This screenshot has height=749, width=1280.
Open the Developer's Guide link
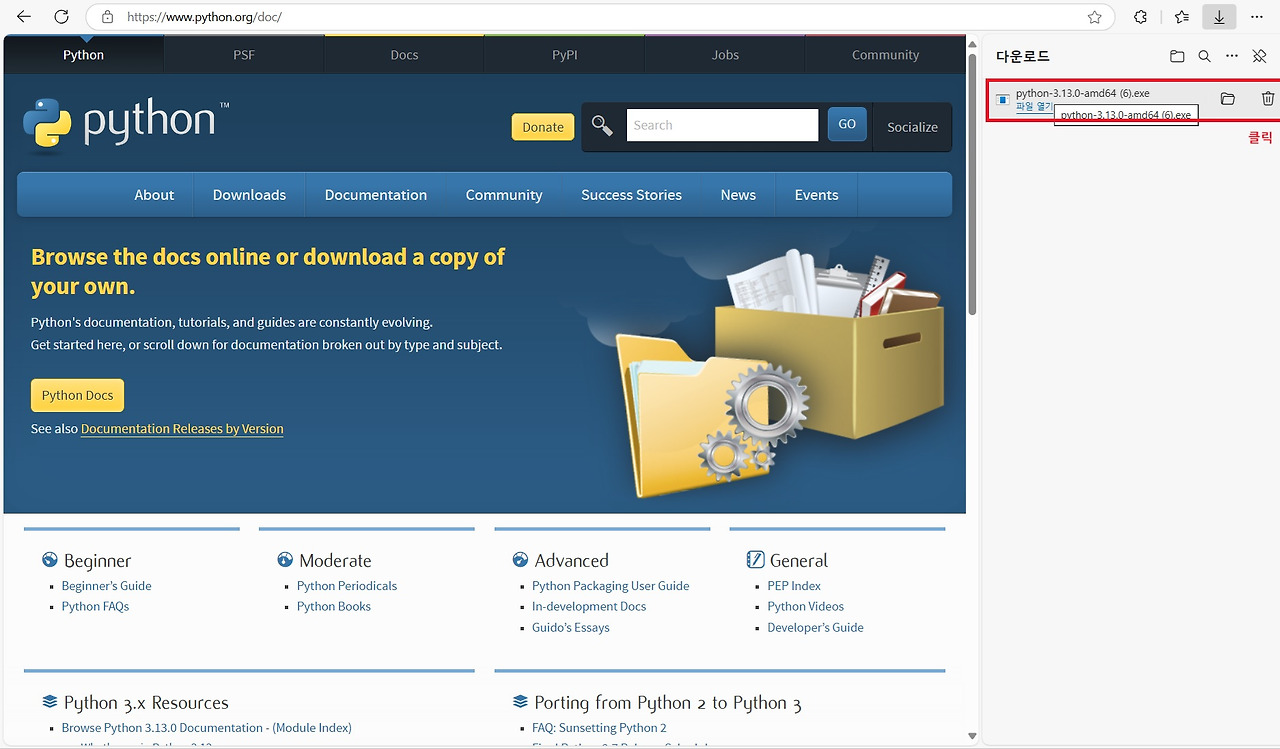click(816, 627)
